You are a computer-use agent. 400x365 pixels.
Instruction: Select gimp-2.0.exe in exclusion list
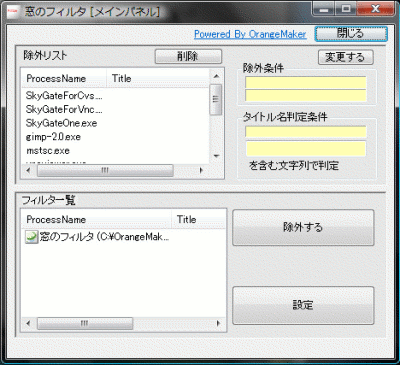coord(53,137)
